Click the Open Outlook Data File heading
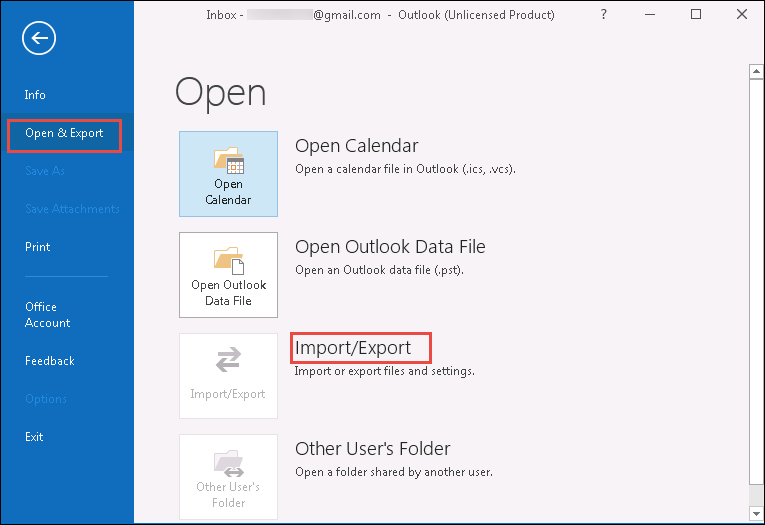This screenshot has height=525, width=765. 390,247
